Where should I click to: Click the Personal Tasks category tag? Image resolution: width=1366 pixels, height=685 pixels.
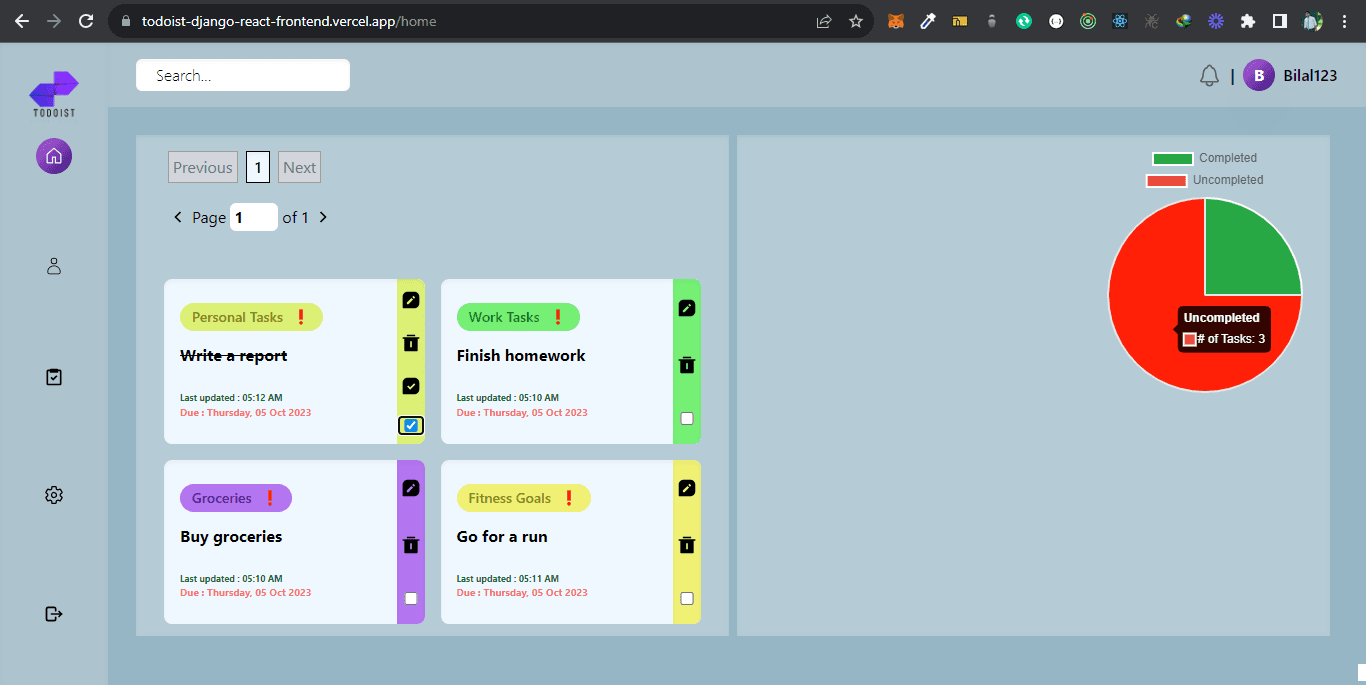pos(251,317)
